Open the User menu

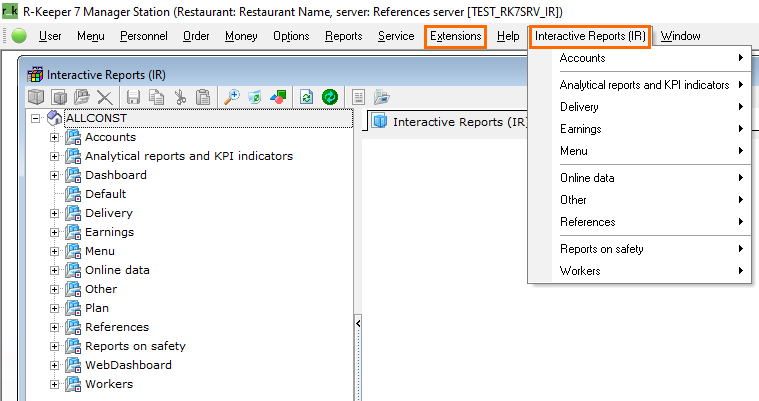tap(50, 36)
